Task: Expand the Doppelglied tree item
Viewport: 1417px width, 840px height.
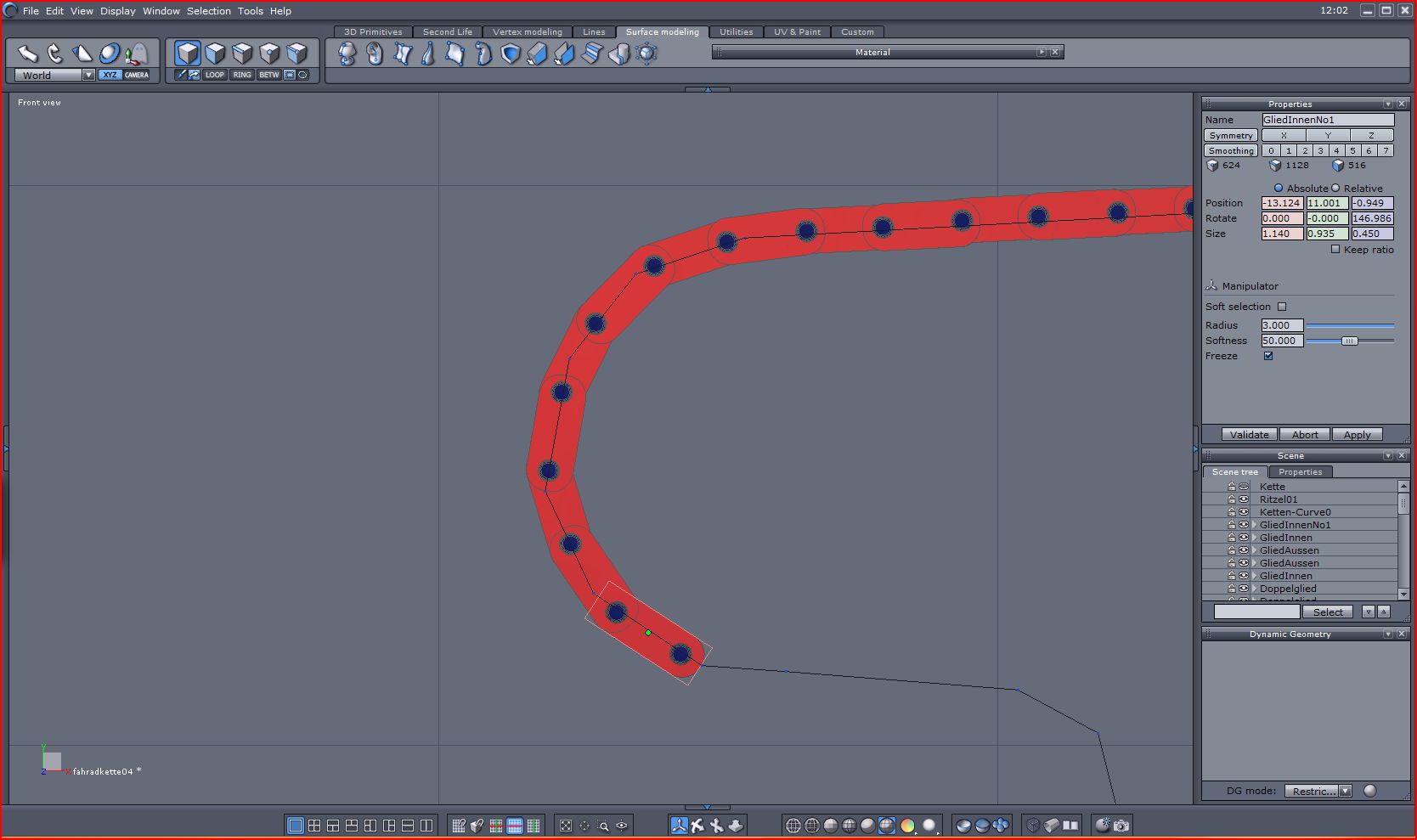Action: [x=1255, y=589]
